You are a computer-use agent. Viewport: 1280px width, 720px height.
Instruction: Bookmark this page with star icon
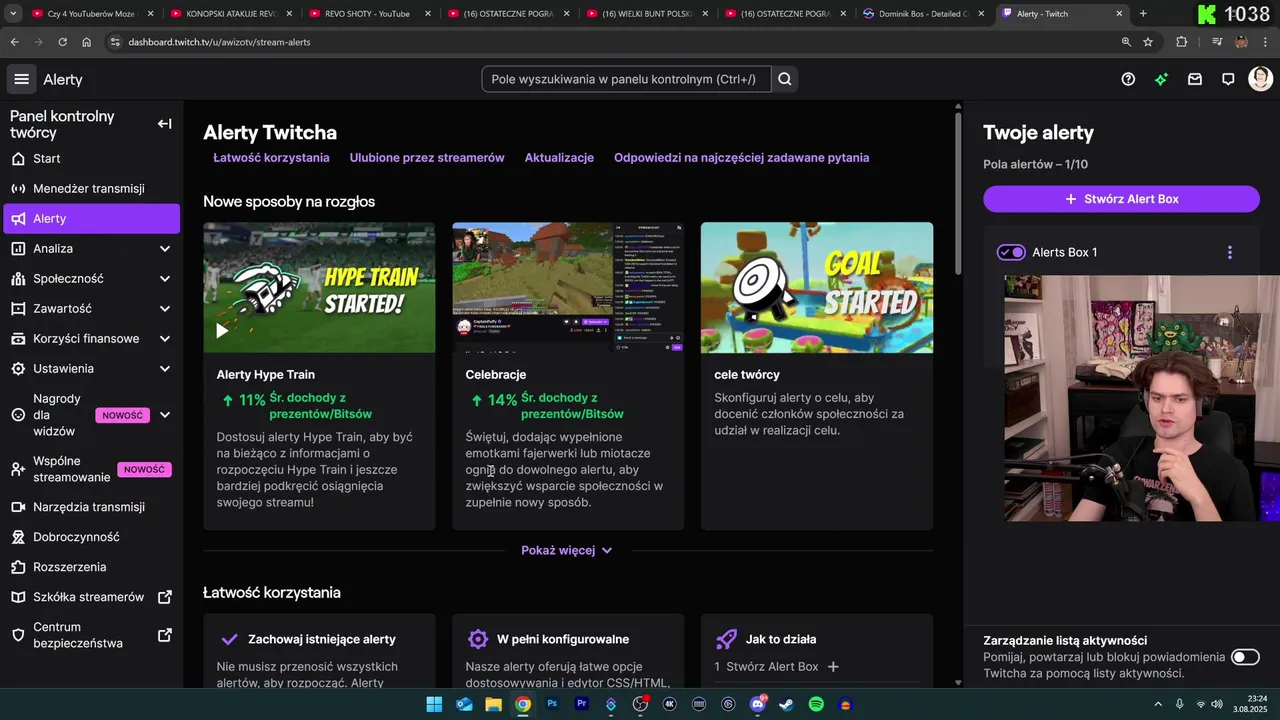(x=1148, y=42)
